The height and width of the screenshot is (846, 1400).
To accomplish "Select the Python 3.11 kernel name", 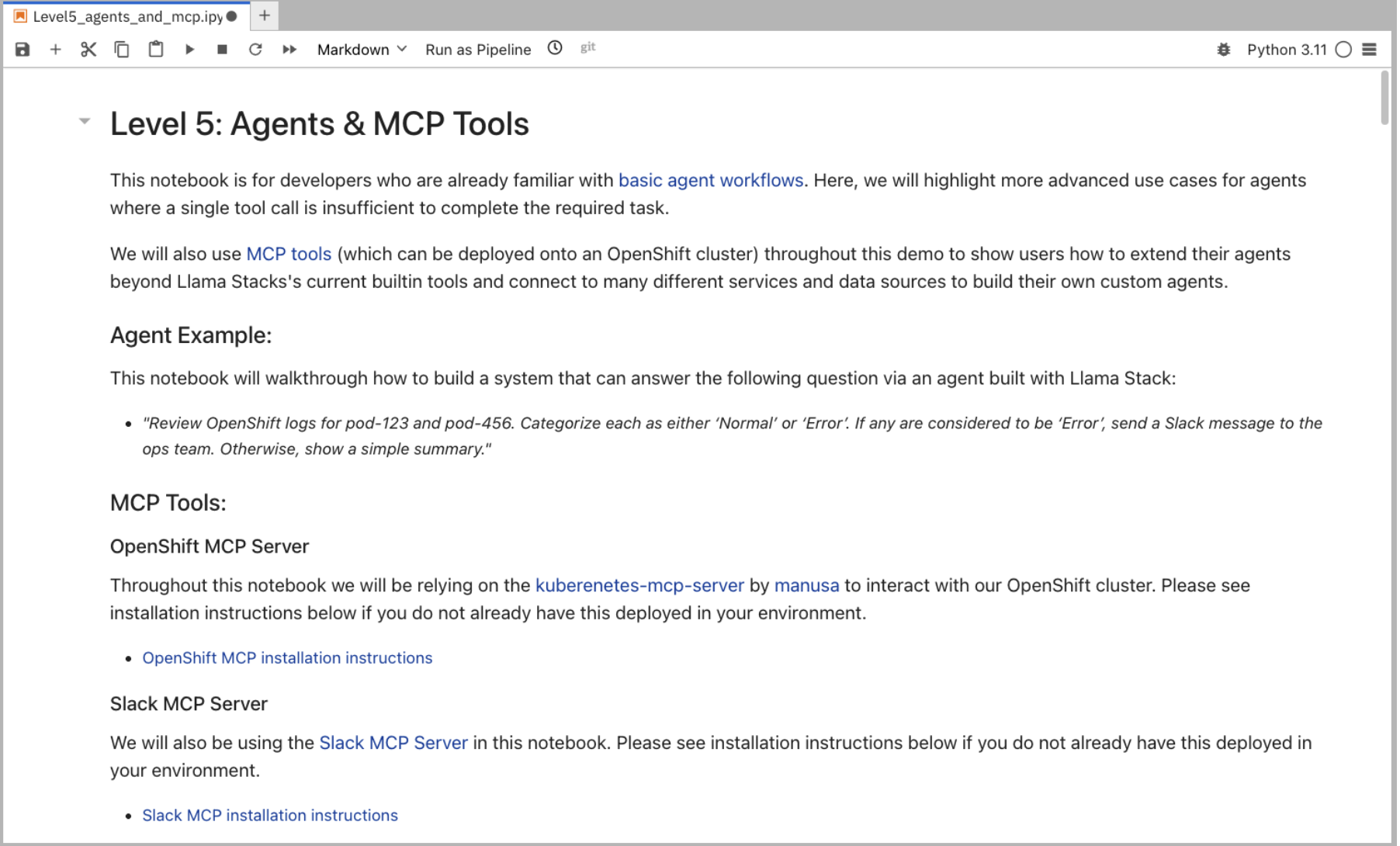I will pyautogui.click(x=1287, y=50).
